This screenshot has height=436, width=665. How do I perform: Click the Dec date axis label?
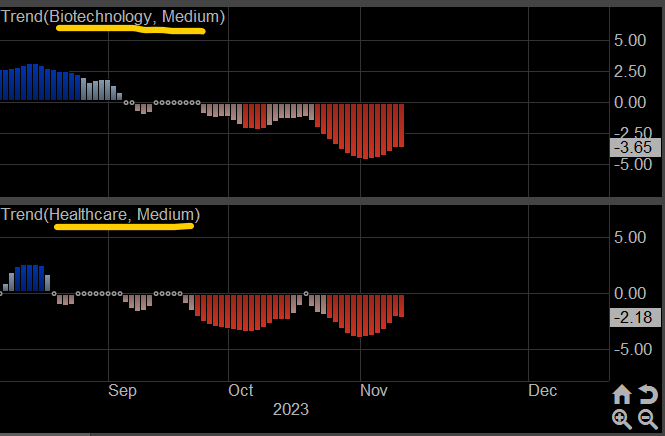pyautogui.click(x=542, y=391)
